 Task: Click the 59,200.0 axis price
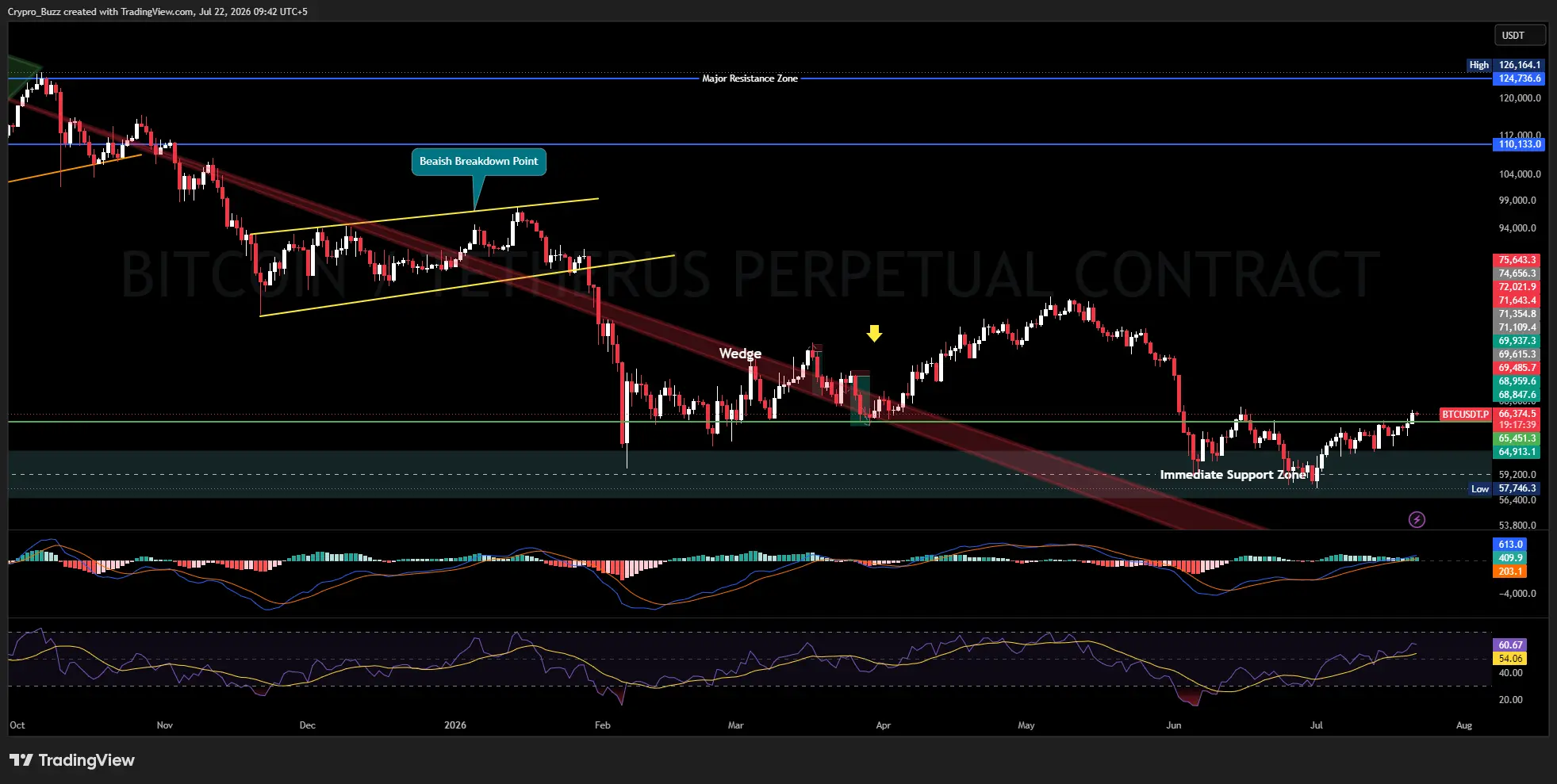click(x=1517, y=475)
